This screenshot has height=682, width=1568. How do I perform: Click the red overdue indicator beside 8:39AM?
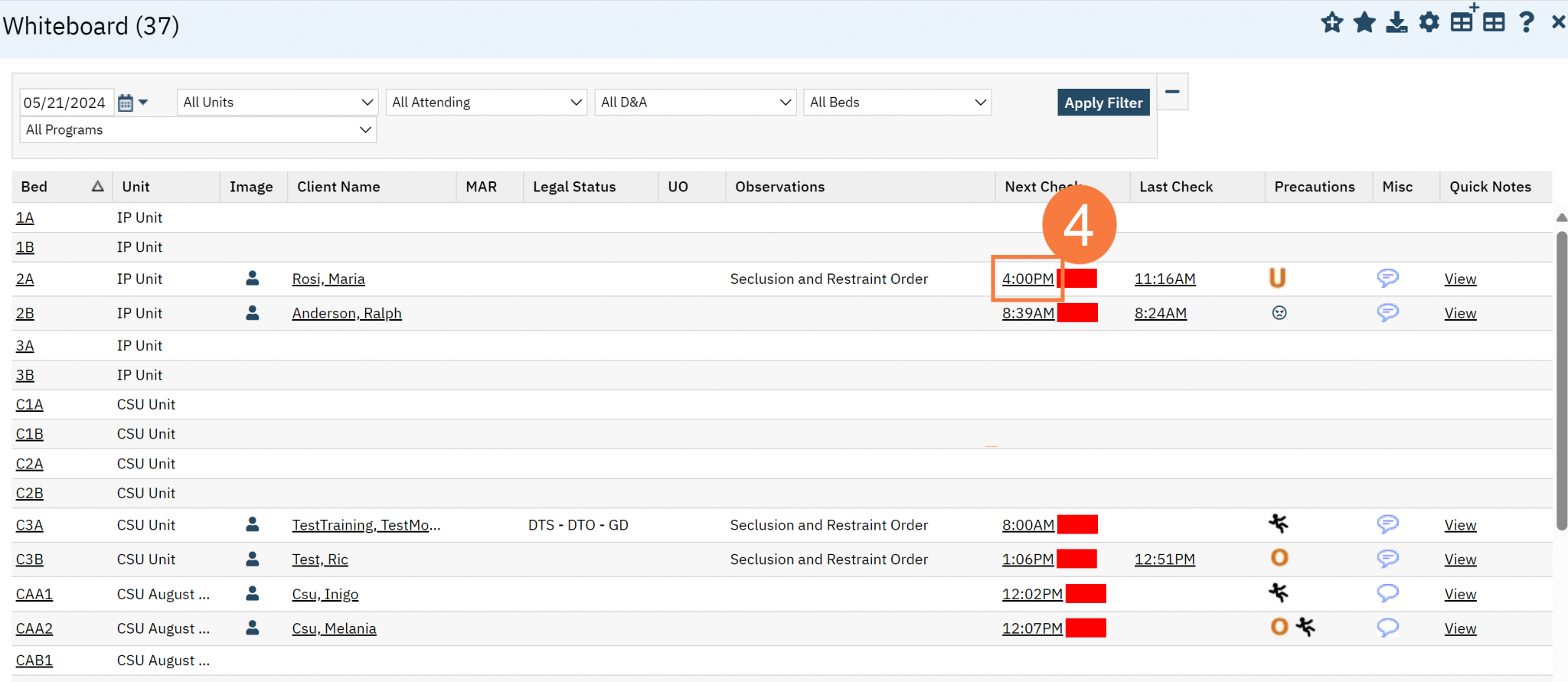coord(1077,313)
